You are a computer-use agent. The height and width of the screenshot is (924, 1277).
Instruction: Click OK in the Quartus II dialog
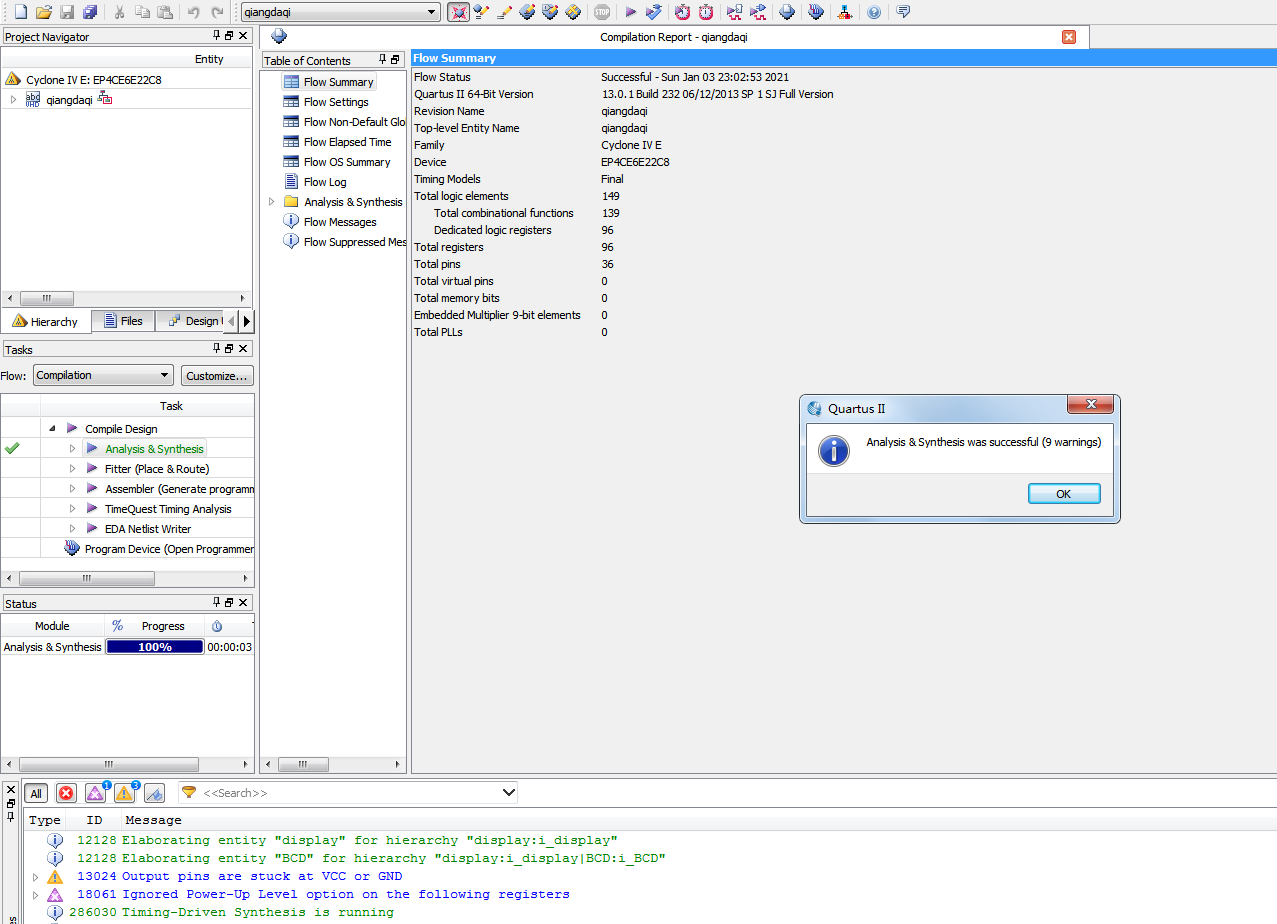pos(1063,494)
